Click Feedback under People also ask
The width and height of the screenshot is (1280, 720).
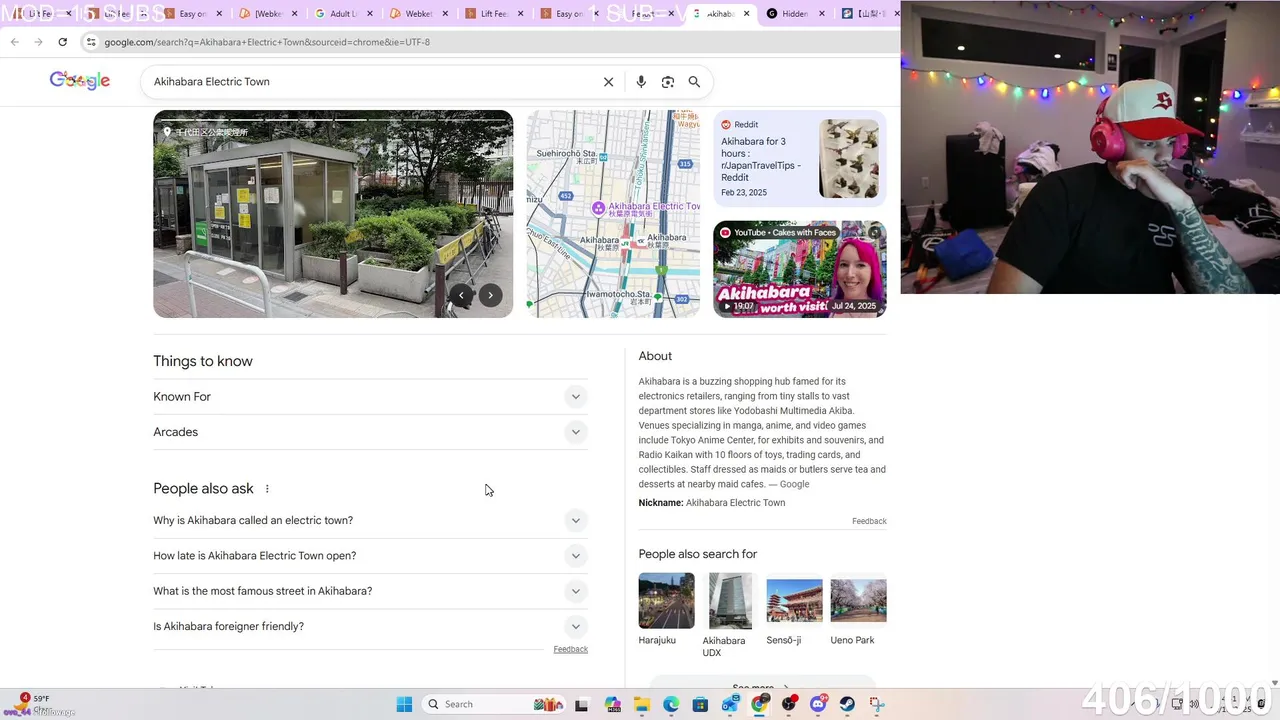pyautogui.click(x=570, y=649)
